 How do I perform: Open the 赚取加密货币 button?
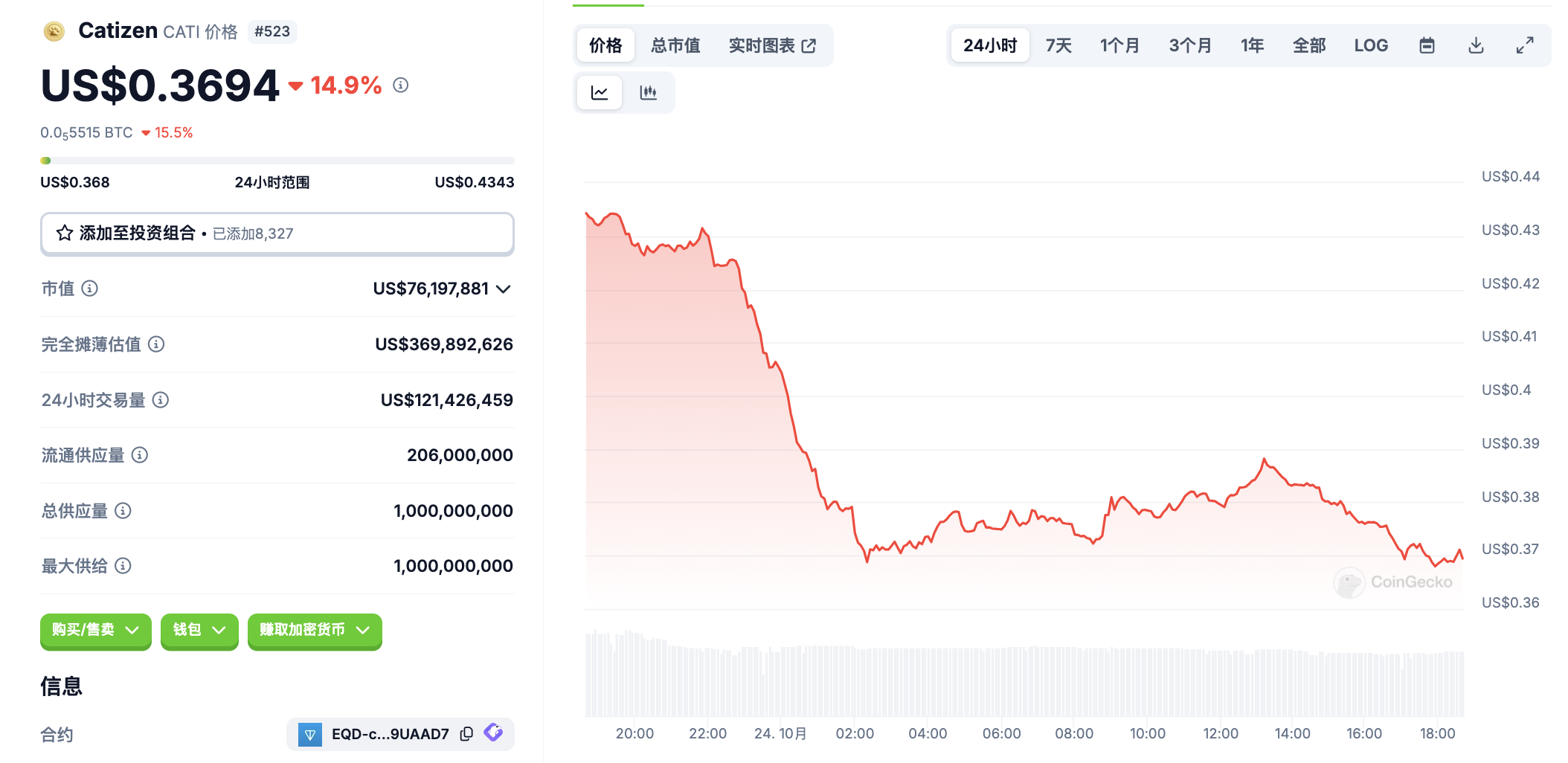click(x=314, y=631)
